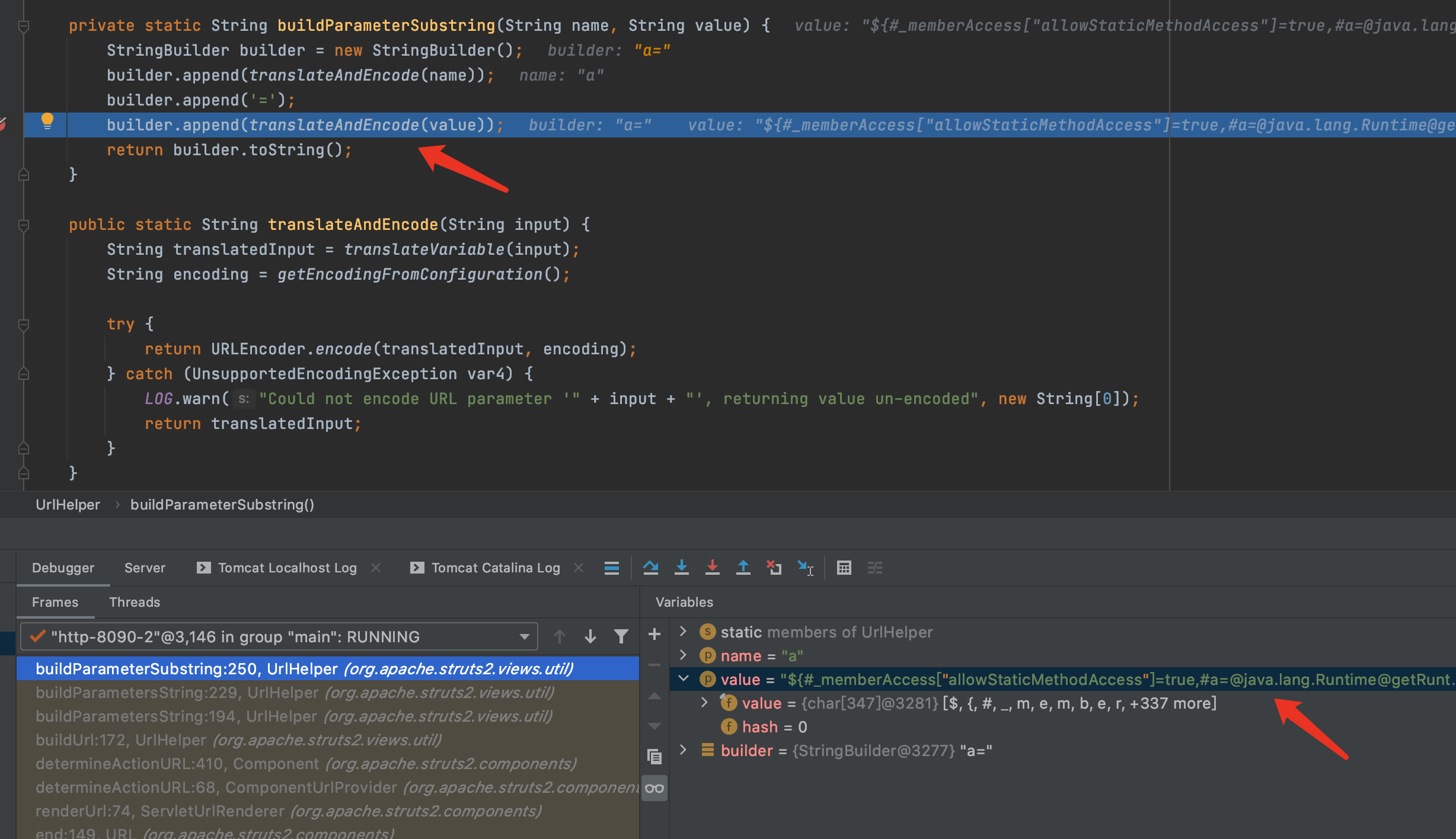Select previous frame with up arrow

point(559,636)
